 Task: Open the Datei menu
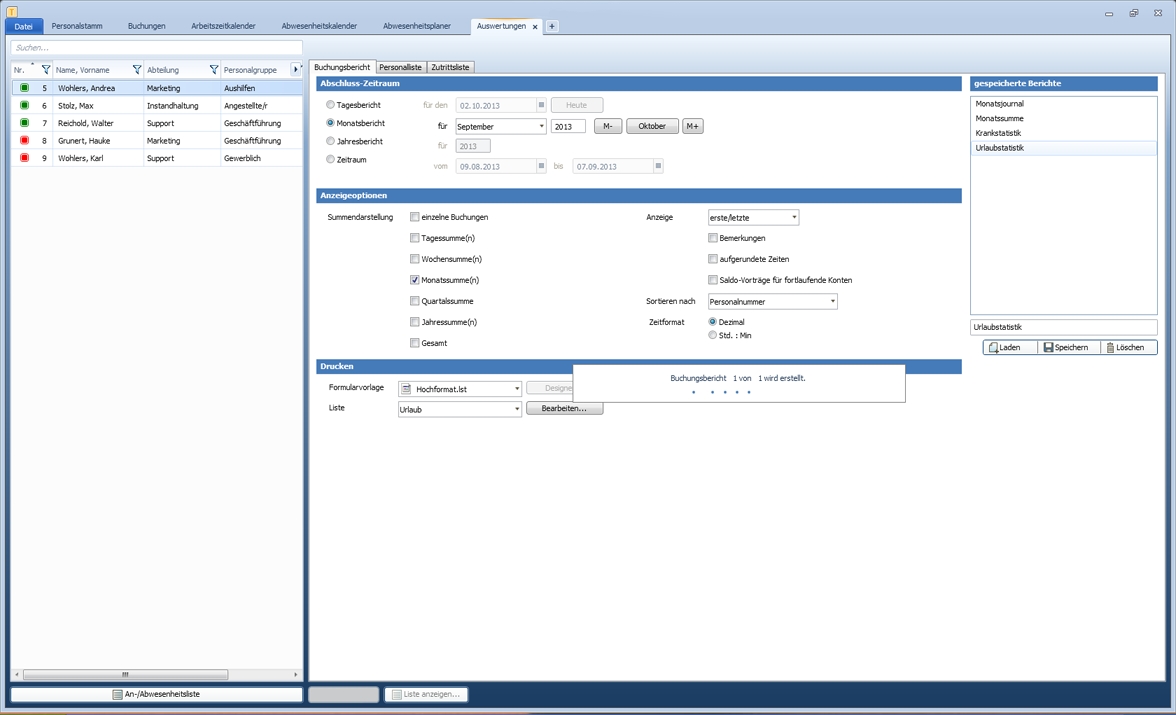[x=24, y=26]
